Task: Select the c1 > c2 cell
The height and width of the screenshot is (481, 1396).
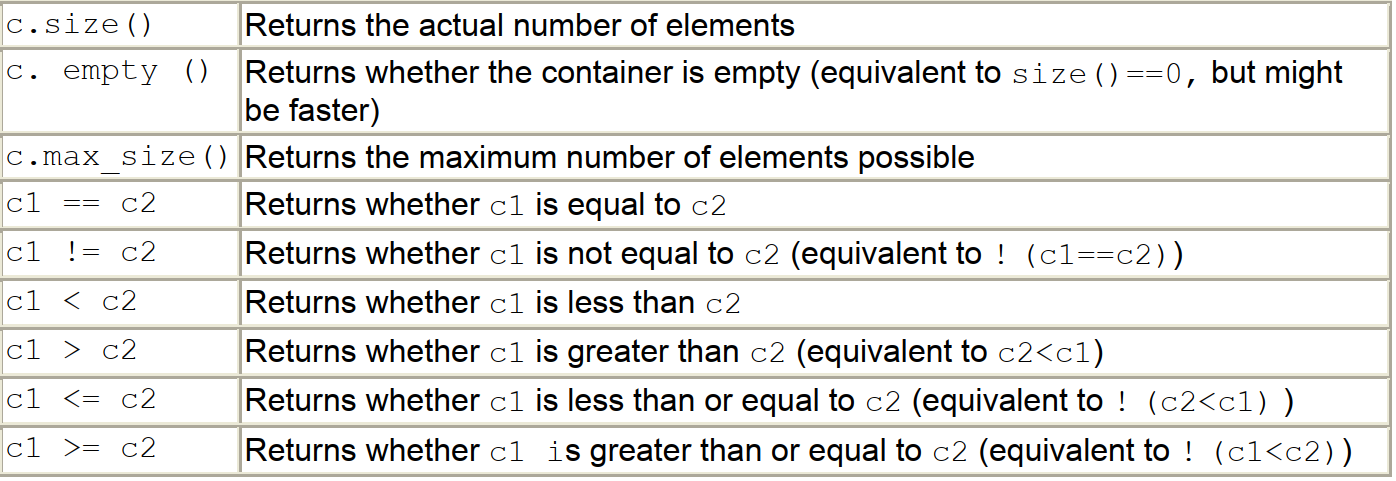Action: coord(72,352)
